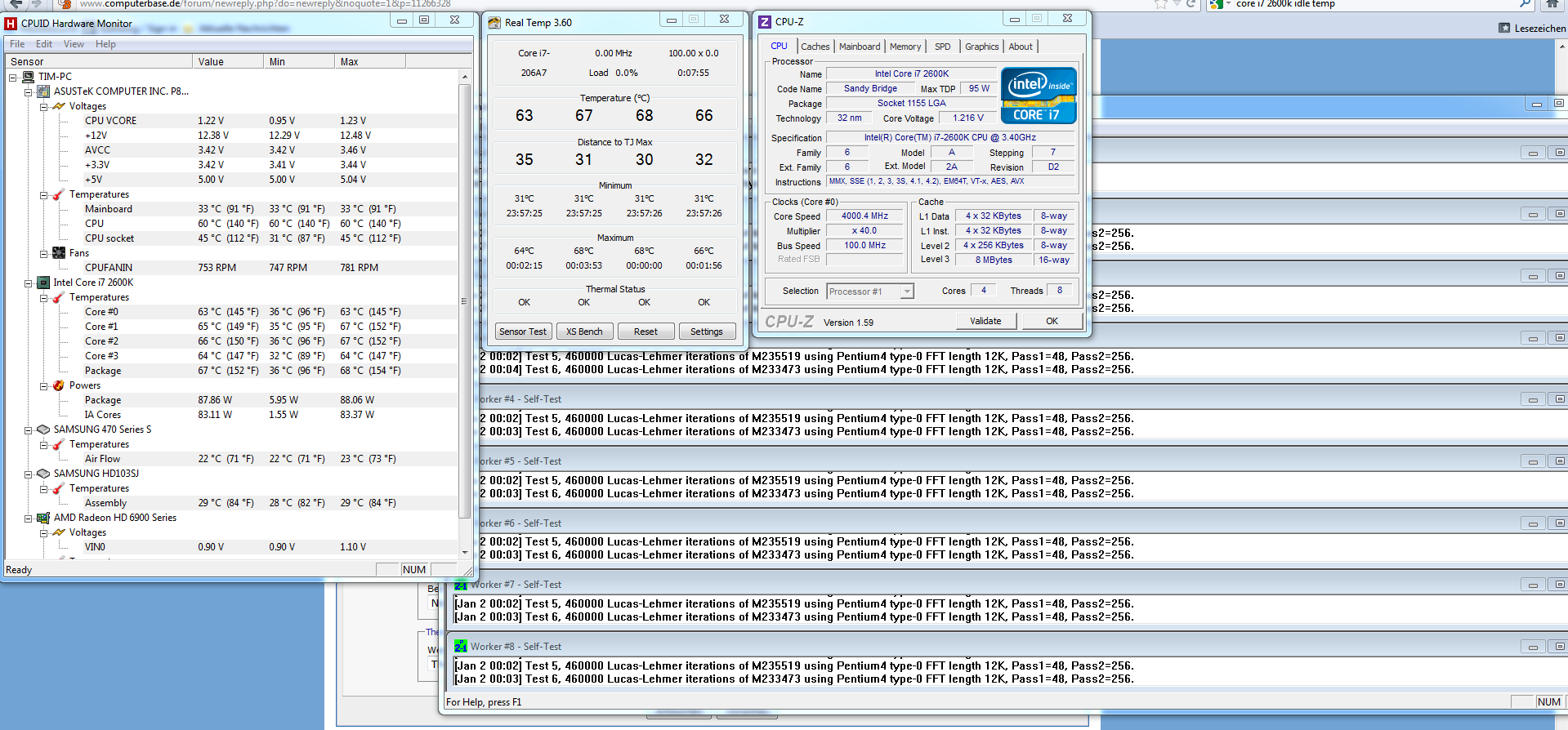Open Real Temp Settings
This screenshot has width=1568, height=730.
pyautogui.click(x=706, y=332)
